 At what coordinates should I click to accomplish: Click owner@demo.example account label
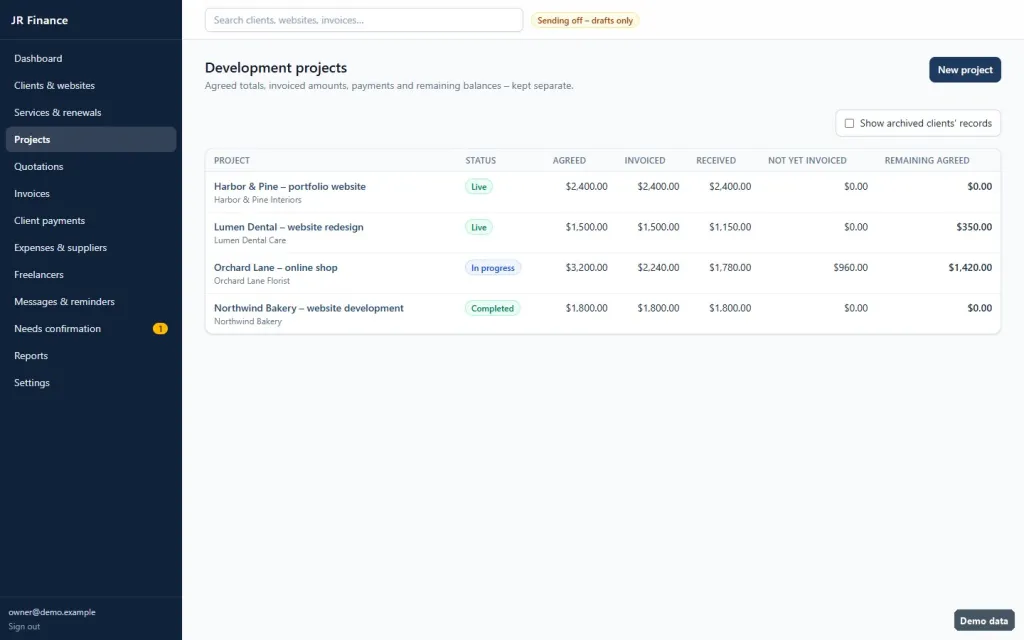[52, 612]
